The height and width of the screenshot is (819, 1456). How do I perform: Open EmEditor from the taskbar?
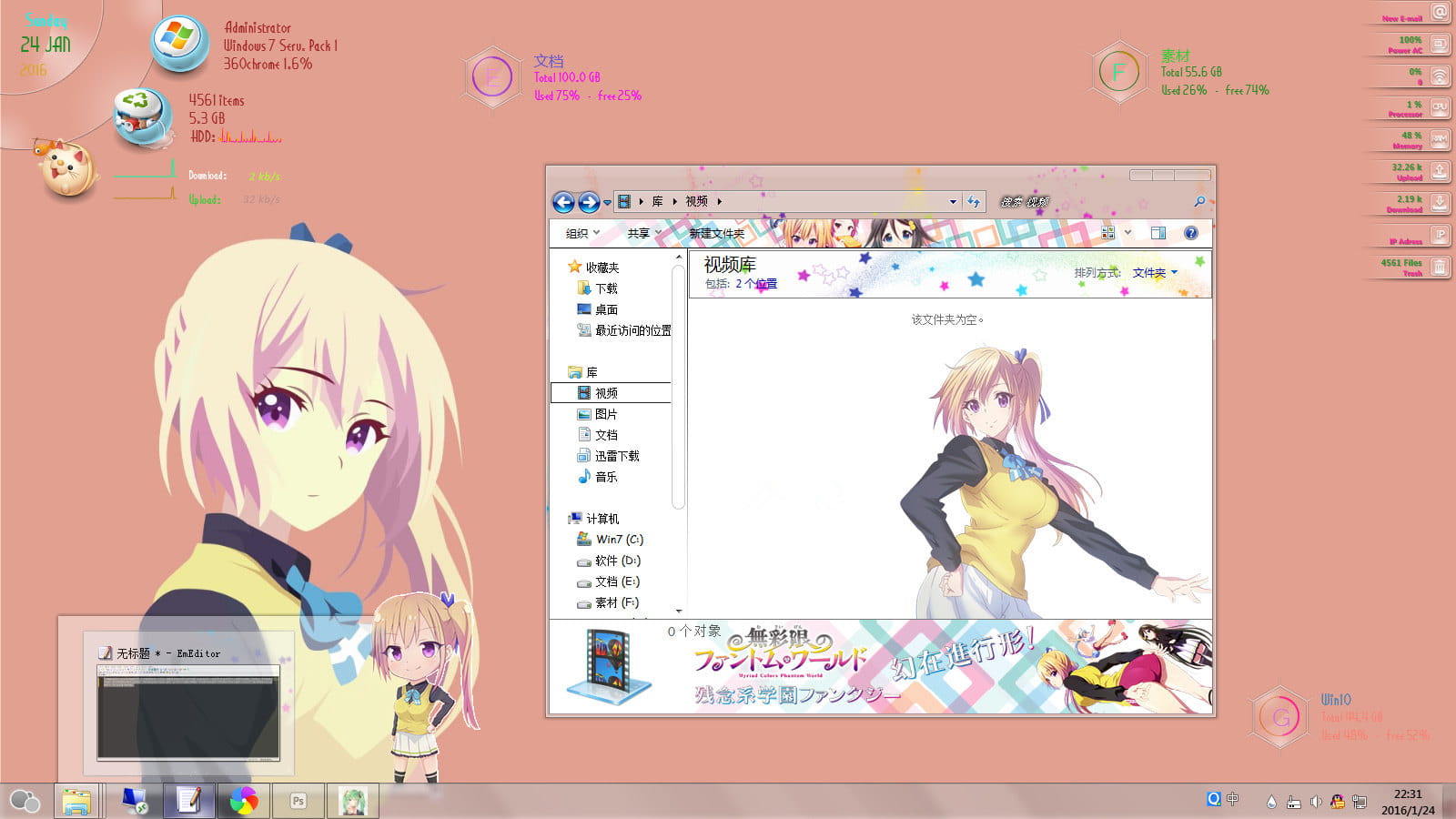point(188,801)
